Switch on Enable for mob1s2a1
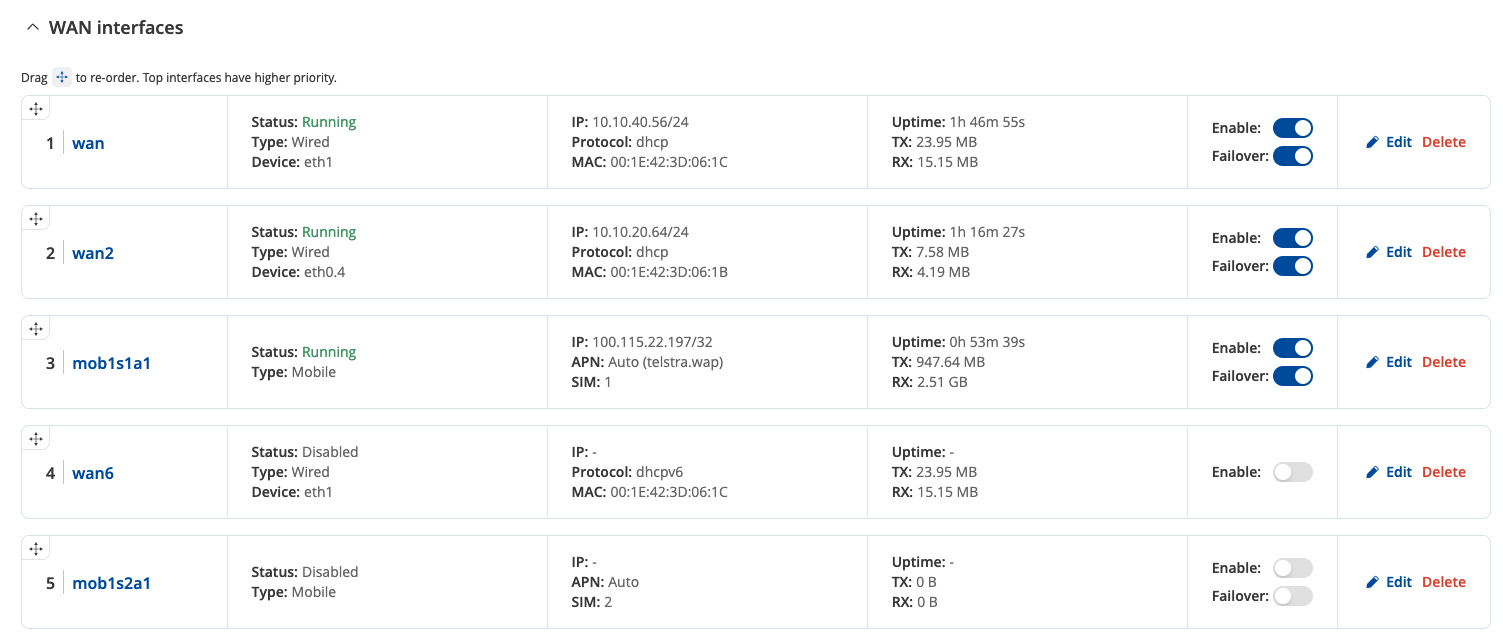 1292,568
